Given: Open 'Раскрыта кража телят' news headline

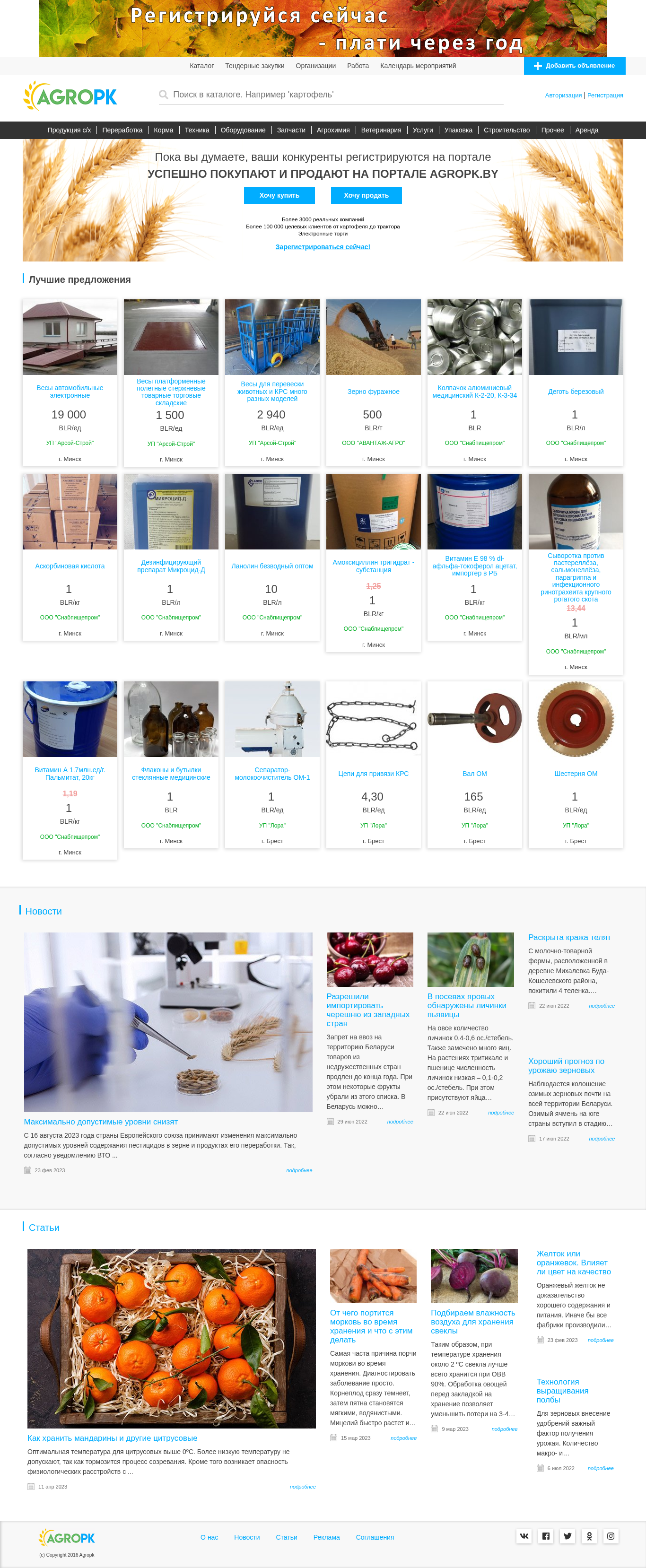Looking at the screenshot, I should point(569,937).
